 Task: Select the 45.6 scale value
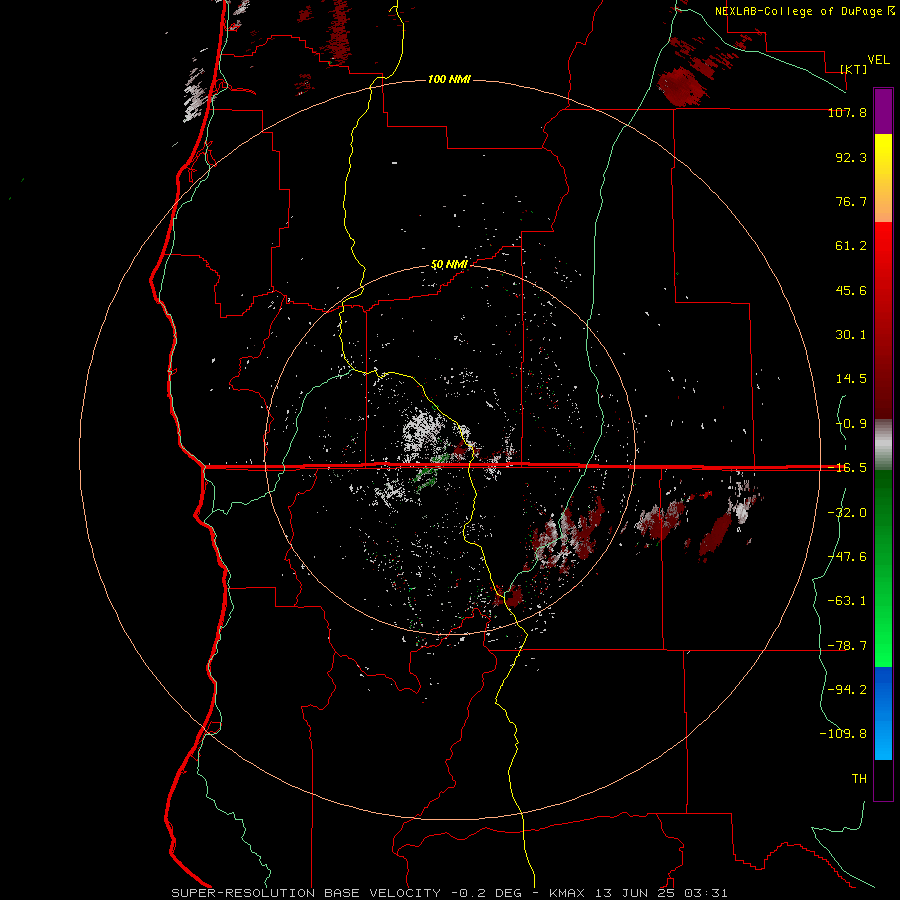click(851, 290)
